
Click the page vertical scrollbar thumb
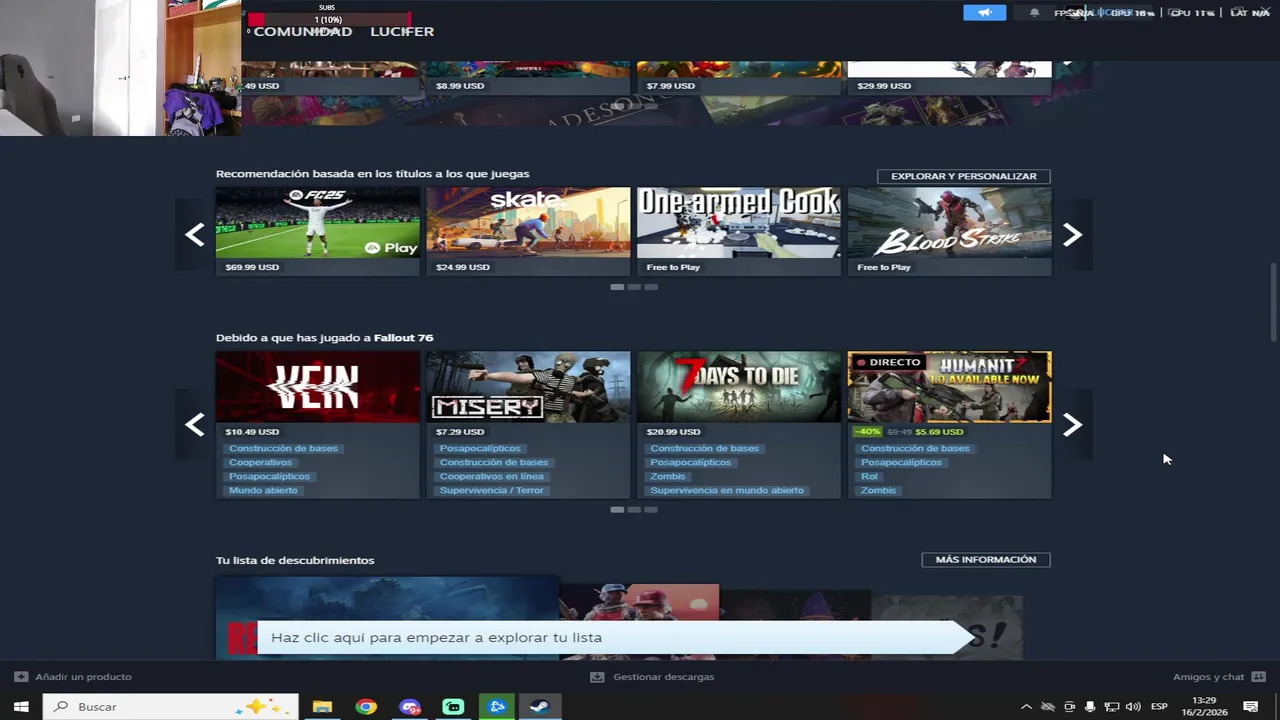point(1273,303)
